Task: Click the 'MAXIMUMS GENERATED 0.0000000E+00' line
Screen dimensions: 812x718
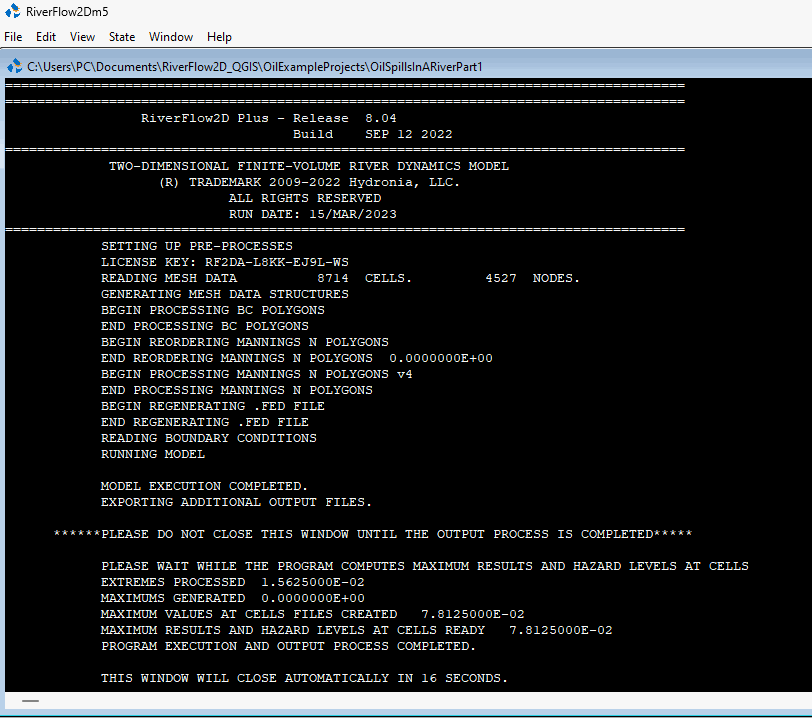Action: click(233, 598)
